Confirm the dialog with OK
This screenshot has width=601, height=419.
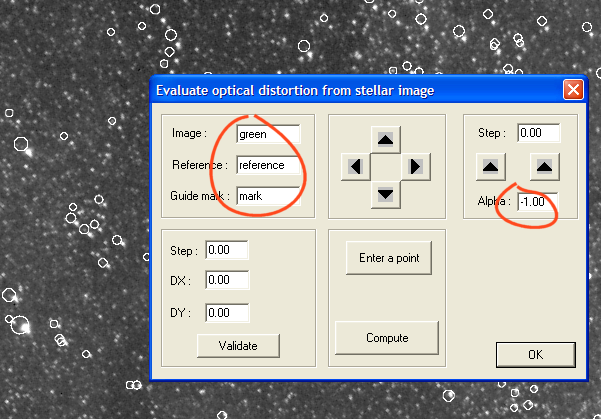click(536, 355)
